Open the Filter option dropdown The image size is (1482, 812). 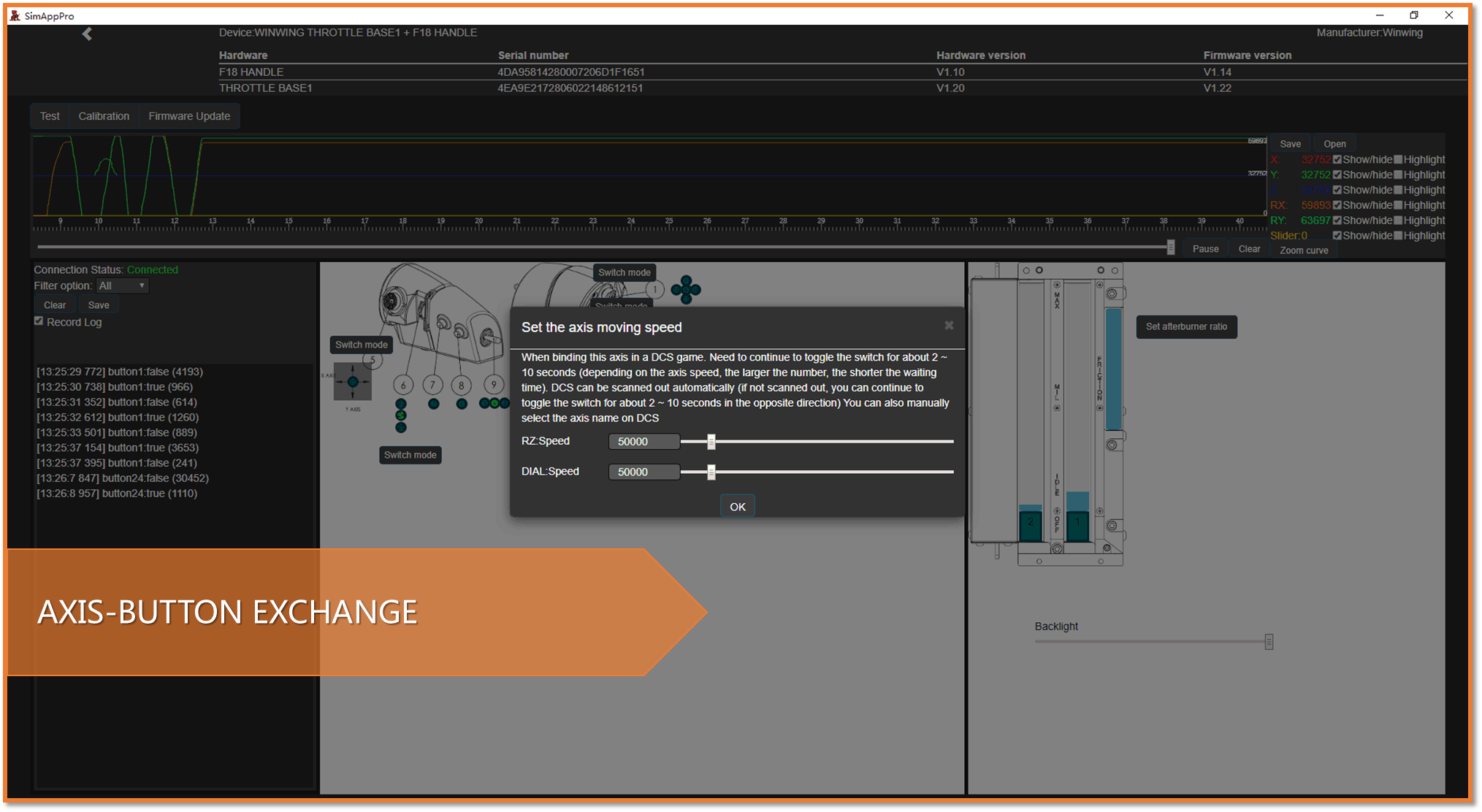[123, 286]
